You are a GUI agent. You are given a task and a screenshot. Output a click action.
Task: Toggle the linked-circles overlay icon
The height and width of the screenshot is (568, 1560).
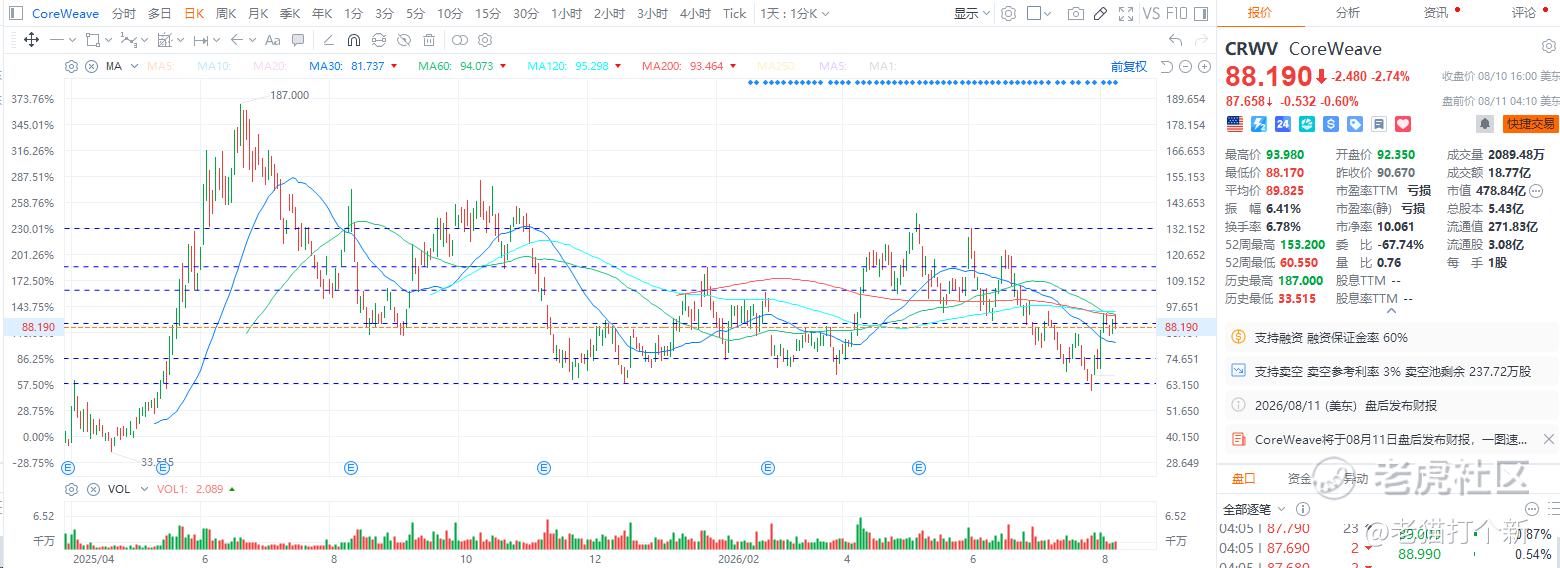coord(459,40)
